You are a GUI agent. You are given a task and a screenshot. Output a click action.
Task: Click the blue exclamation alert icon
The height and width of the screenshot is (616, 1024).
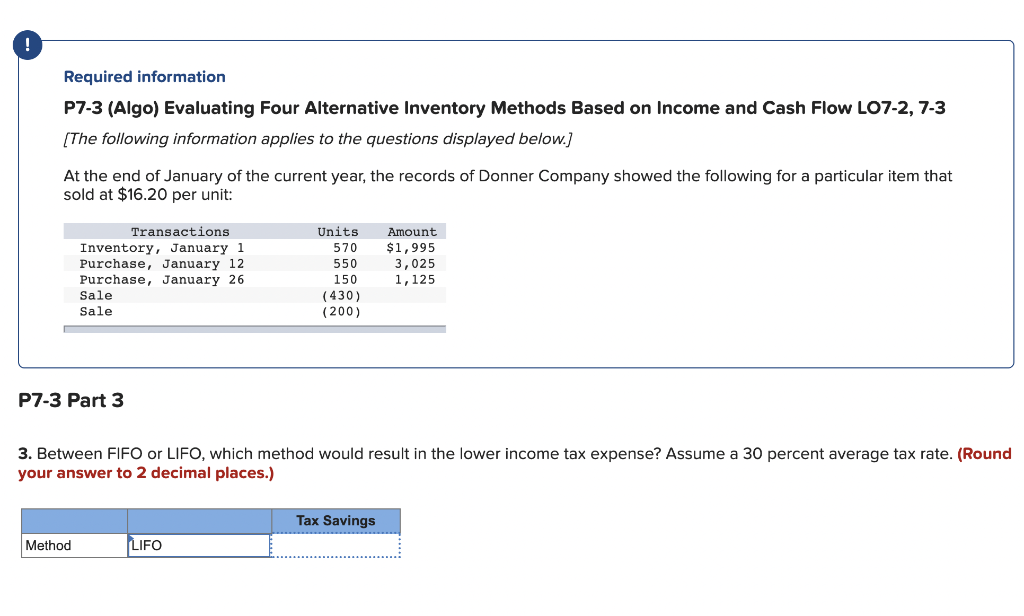pyautogui.click(x=26, y=44)
